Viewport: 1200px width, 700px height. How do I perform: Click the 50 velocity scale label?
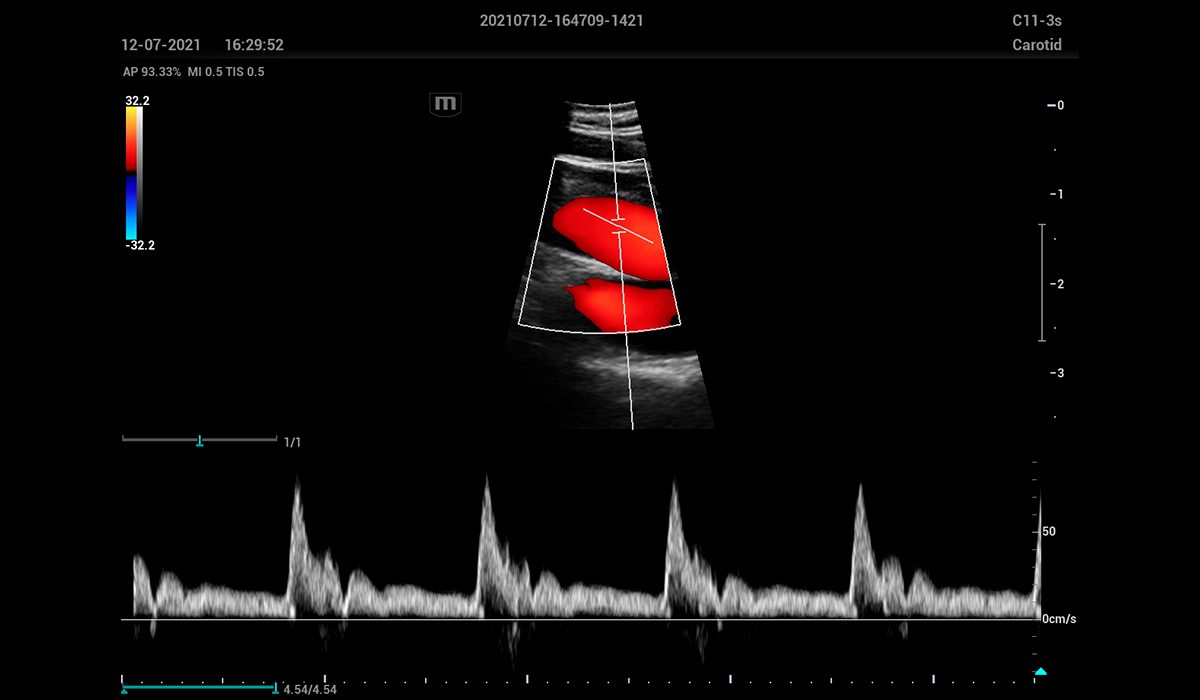(x=1049, y=531)
